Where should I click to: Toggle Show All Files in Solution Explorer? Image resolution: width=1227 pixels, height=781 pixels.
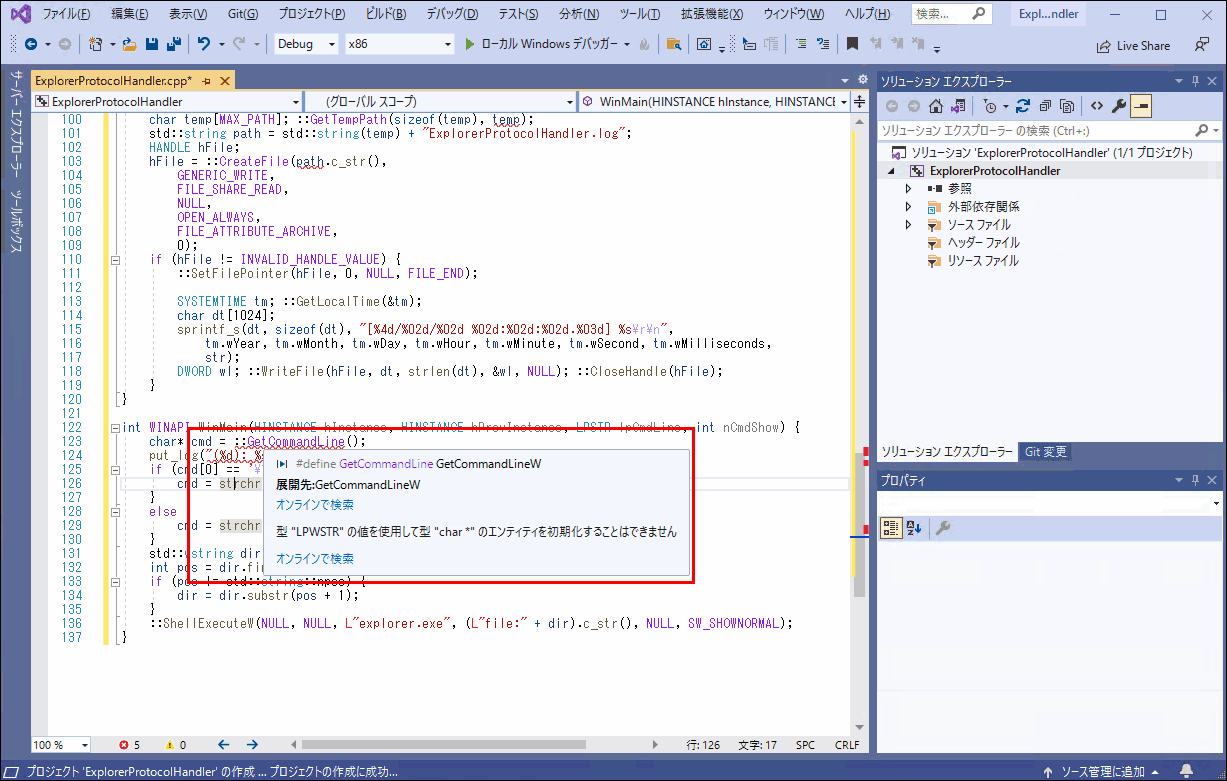coord(1067,105)
